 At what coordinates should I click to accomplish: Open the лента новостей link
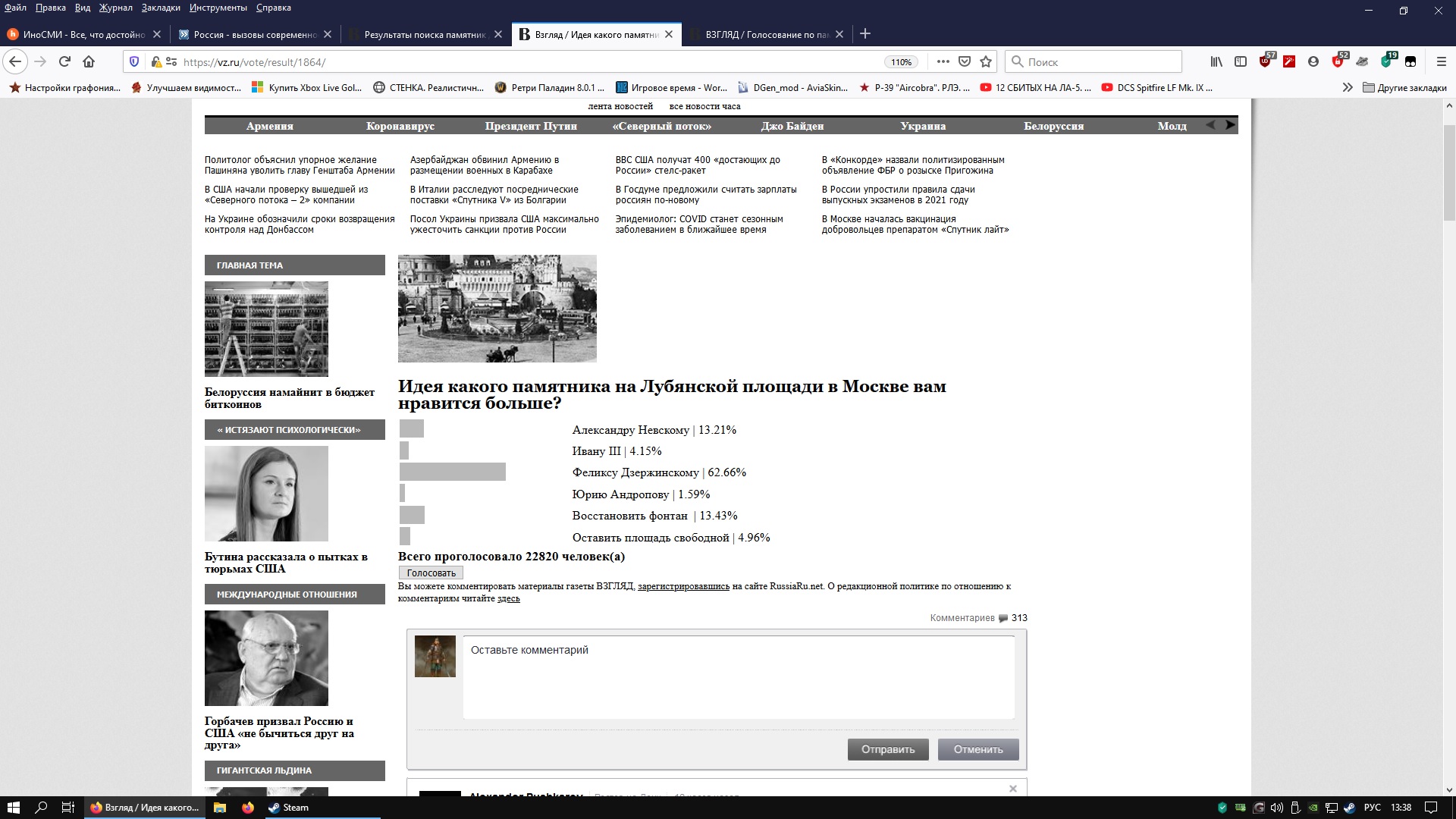tap(620, 106)
